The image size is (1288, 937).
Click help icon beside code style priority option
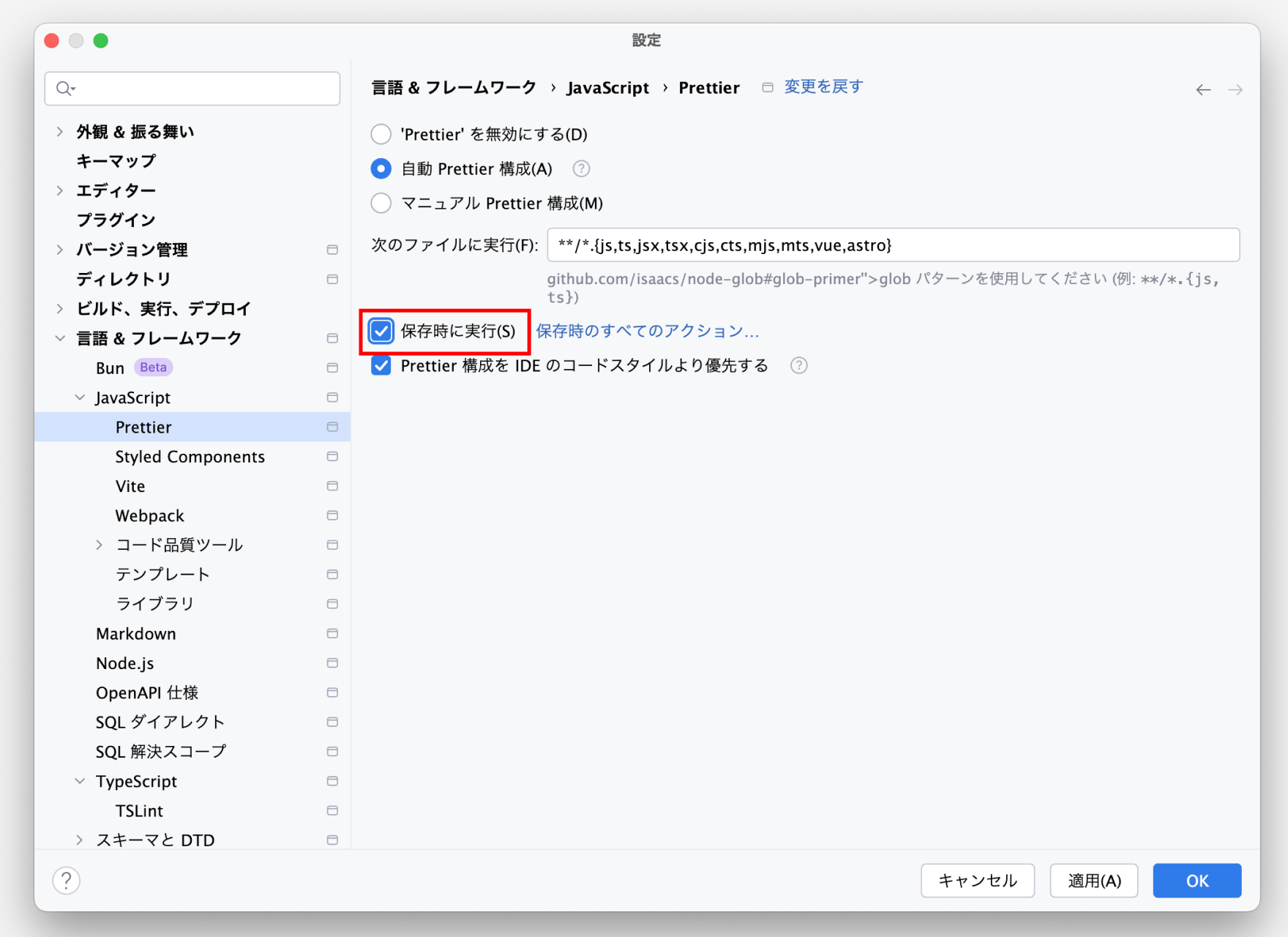[798, 365]
